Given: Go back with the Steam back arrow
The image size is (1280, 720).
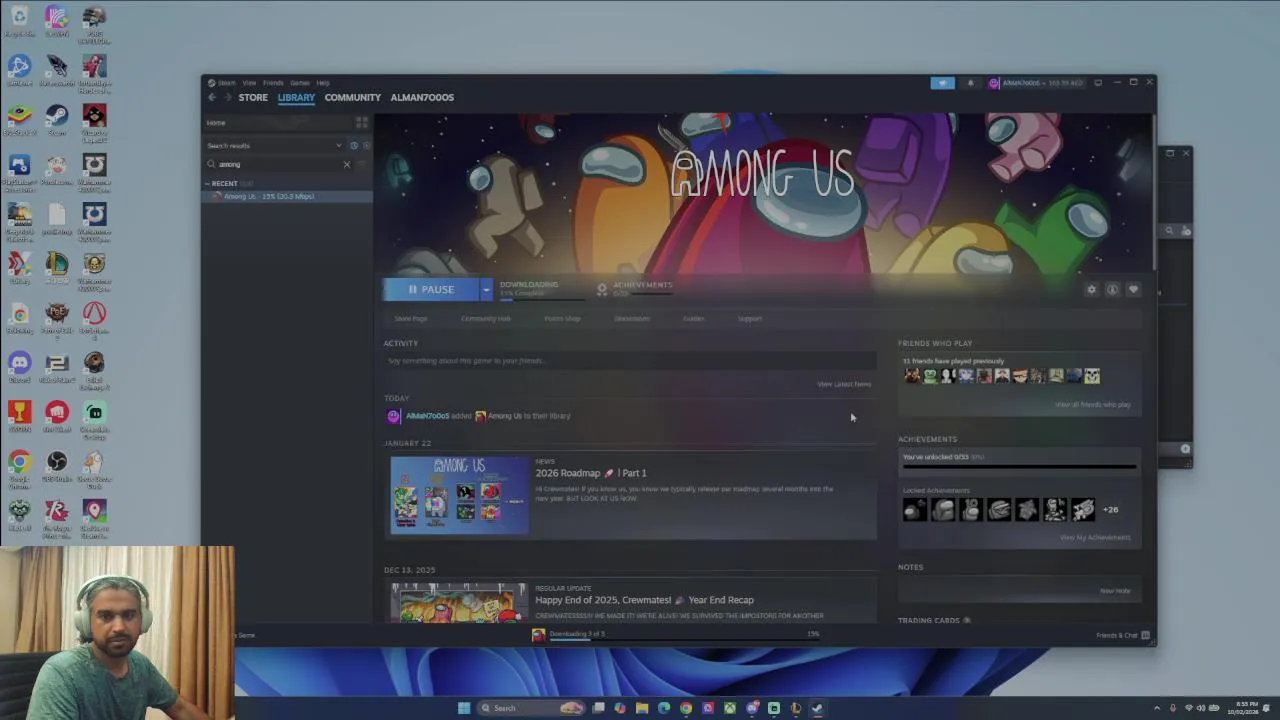Looking at the screenshot, I should [212, 97].
